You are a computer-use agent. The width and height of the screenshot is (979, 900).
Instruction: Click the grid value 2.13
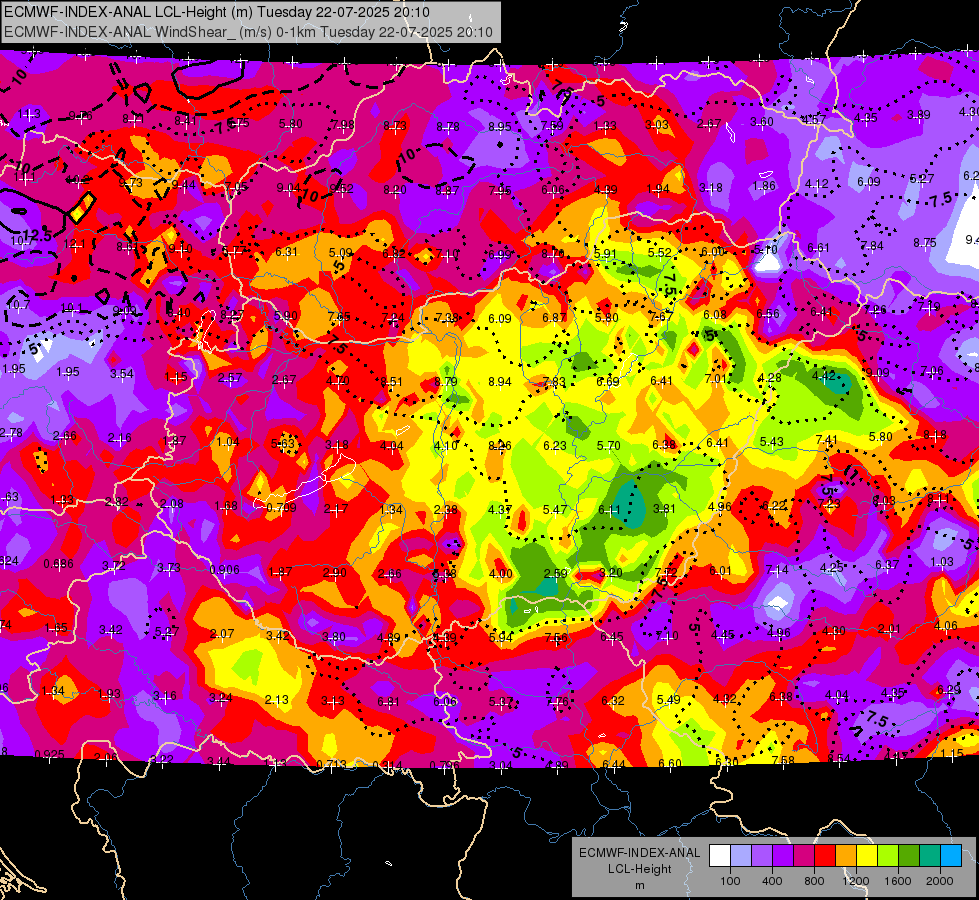[x=277, y=700]
